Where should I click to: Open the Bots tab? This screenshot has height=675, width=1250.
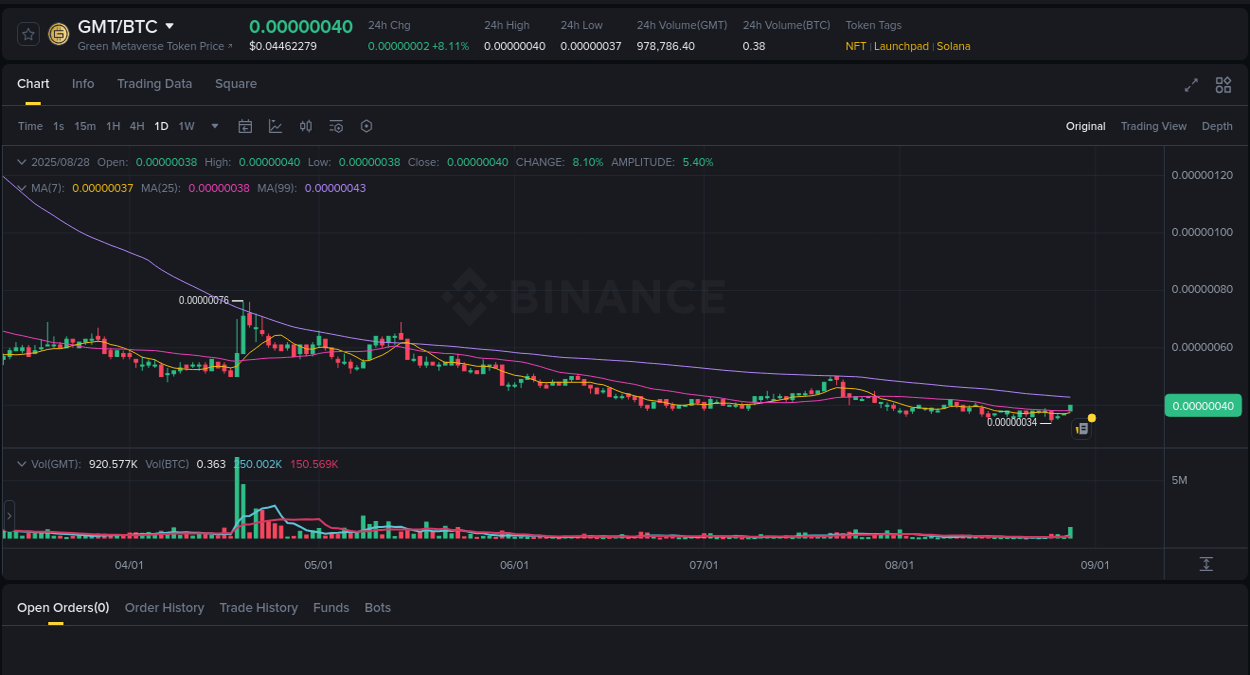(378, 608)
